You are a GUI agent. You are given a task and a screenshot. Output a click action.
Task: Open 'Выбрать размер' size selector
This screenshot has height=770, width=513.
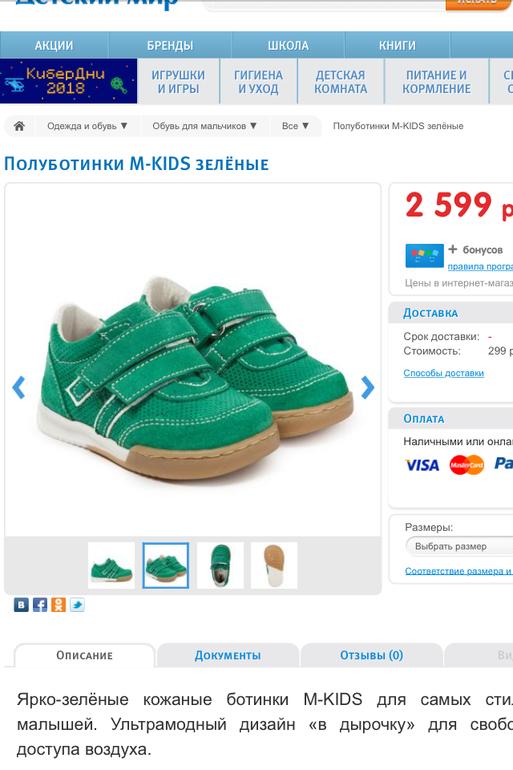pyautogui.click(x=459, y=547)
